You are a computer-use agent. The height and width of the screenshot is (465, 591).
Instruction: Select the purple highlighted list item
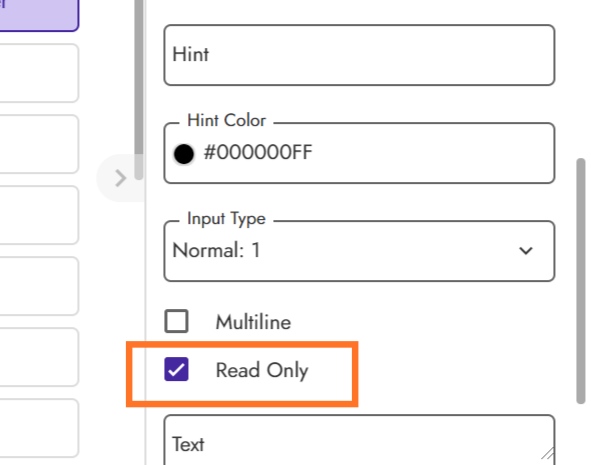coord(39,15)
